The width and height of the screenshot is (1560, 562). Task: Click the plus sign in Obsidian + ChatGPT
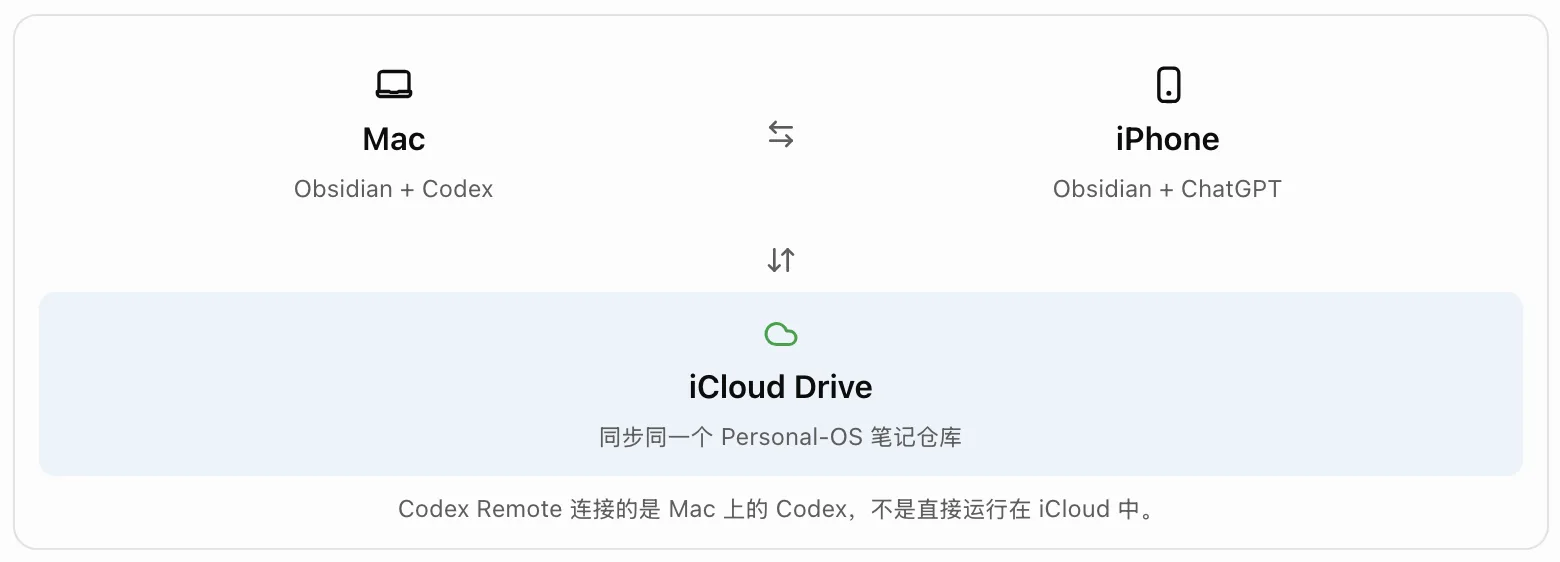point(1165,190)
